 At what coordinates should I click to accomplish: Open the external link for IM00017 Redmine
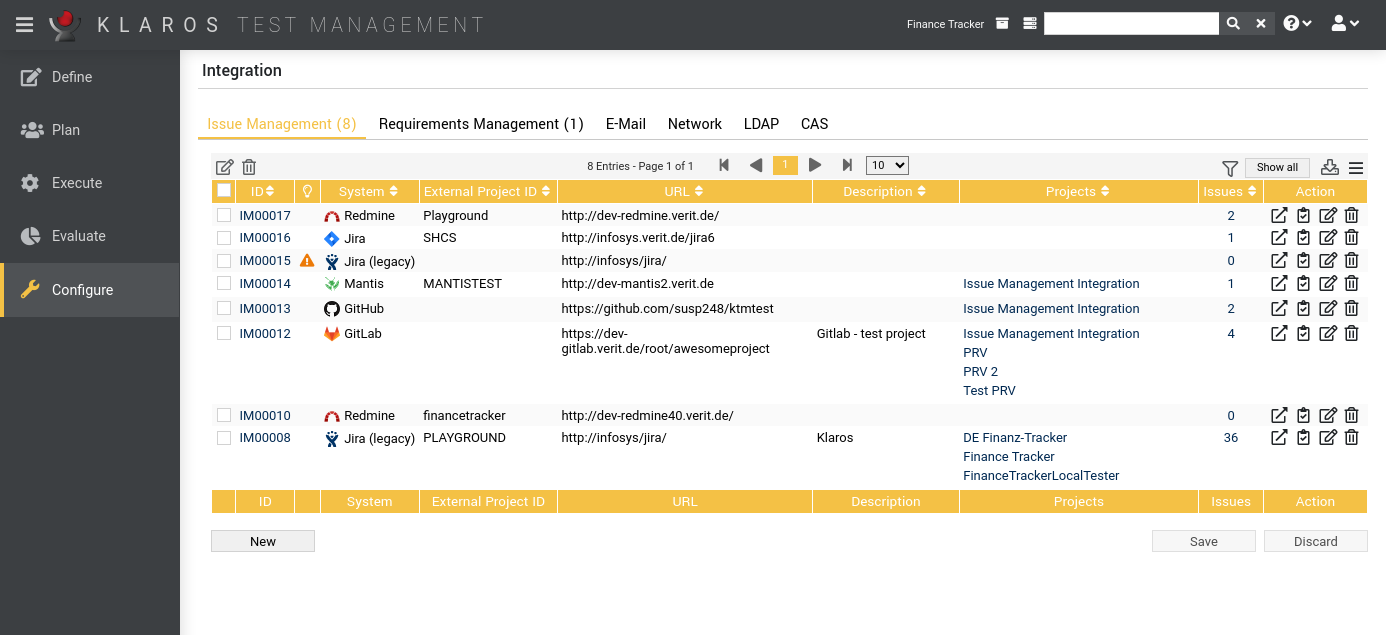[x=1279, y=215]
